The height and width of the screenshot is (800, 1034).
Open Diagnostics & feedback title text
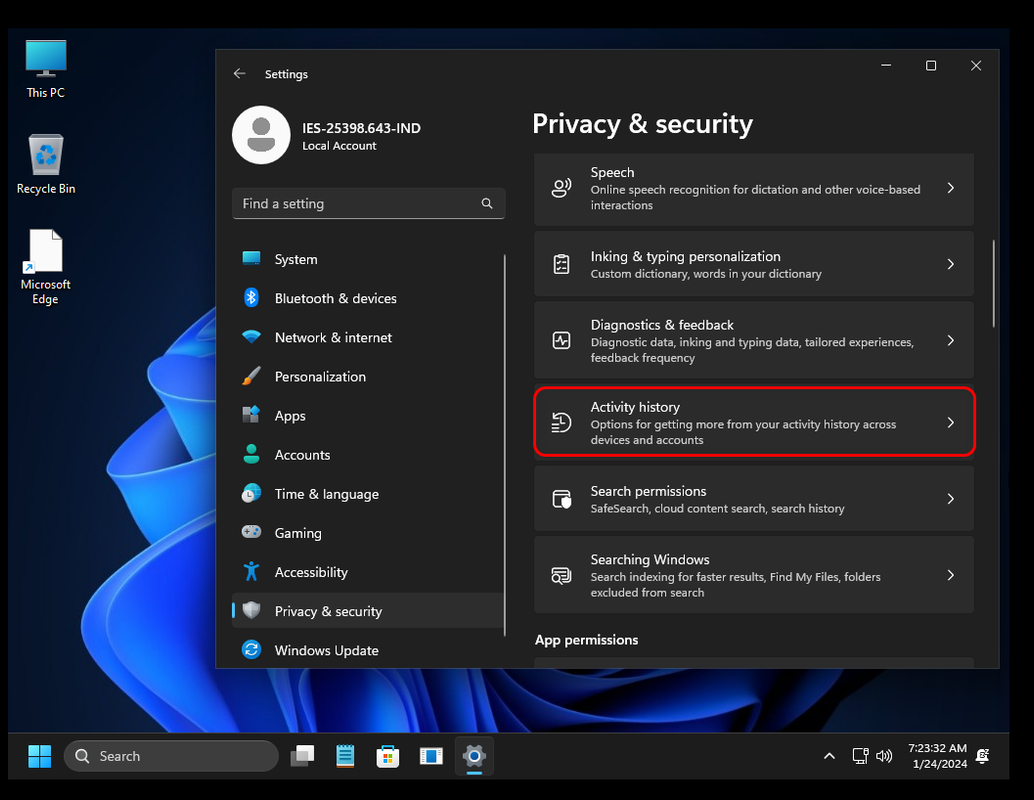tap(661, 324)
